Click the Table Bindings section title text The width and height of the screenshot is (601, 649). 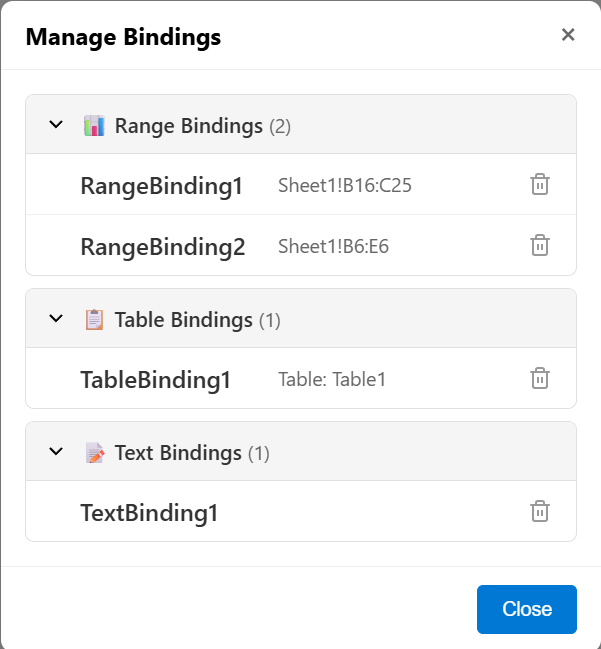click(x=183, y=320)
